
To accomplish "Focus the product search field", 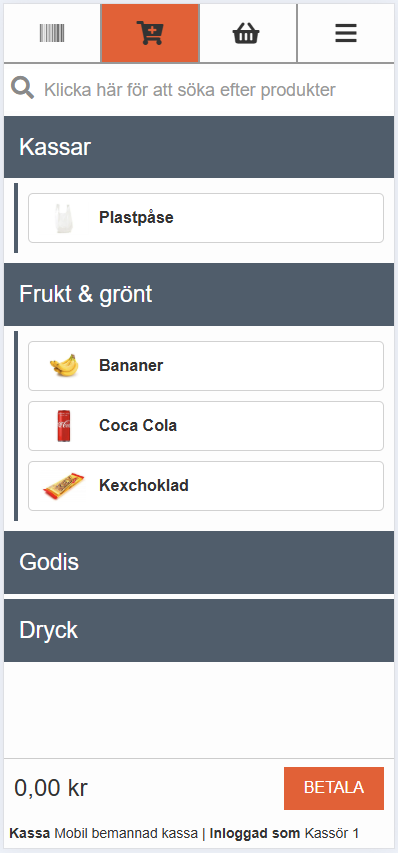I will click(x=199, y=89).
